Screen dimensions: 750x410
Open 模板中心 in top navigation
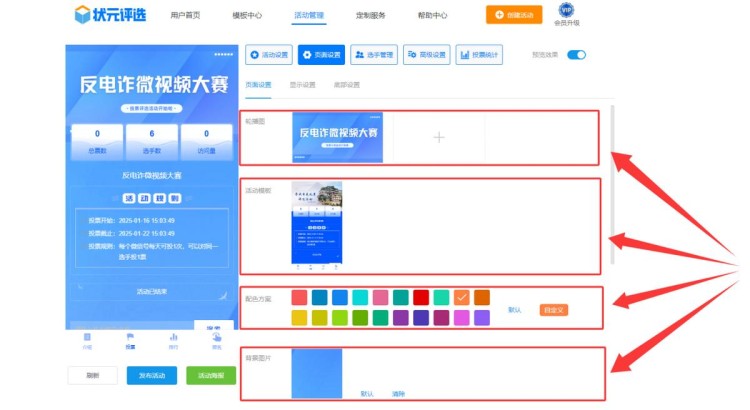pos(247,16)
